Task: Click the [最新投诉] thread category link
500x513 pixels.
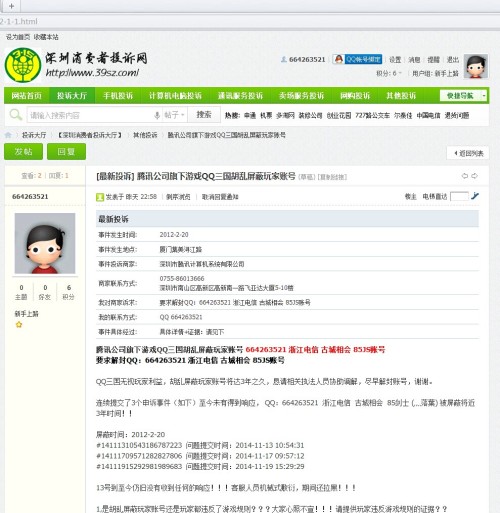Action: pyautogui.click(x=115, y=176)
